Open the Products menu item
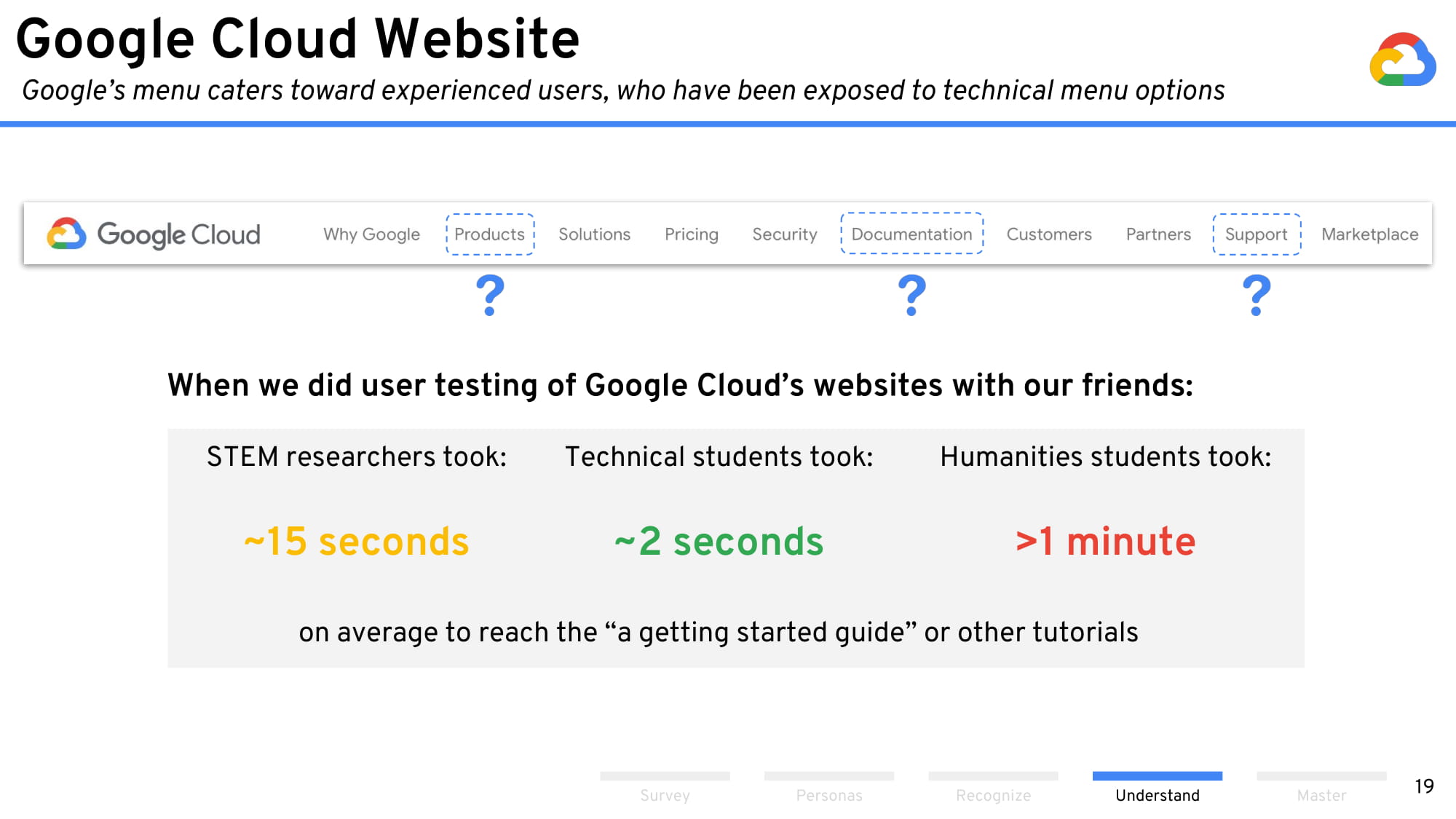The image size is (1456, 819). click(x=489, y=234)
